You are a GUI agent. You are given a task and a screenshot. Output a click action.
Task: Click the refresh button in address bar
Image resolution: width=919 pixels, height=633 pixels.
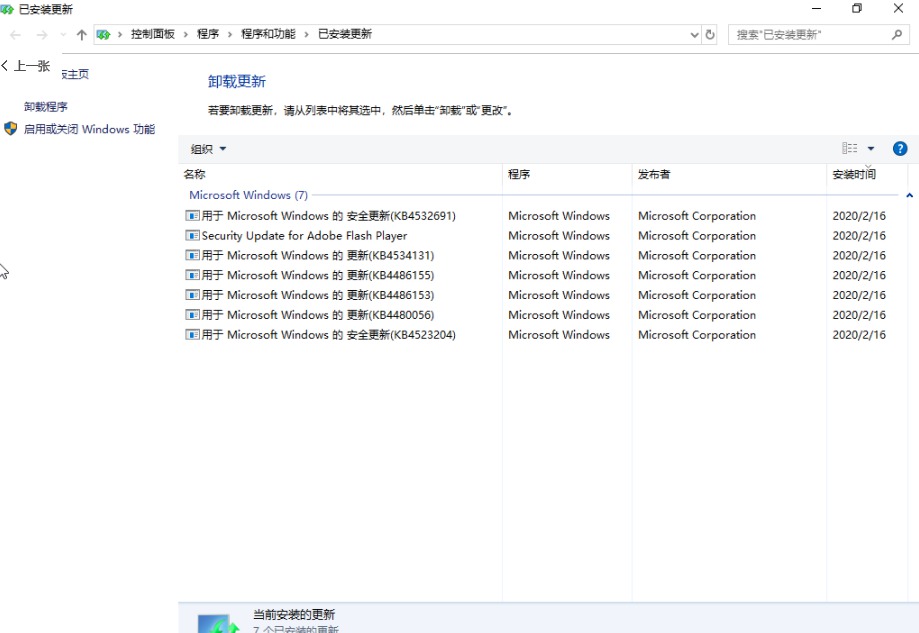click(710, 35)
